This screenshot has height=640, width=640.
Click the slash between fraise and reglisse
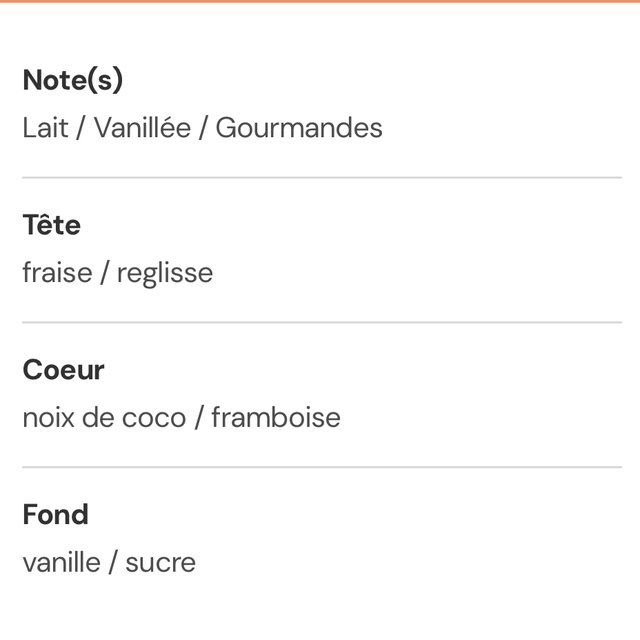point(104,273)
